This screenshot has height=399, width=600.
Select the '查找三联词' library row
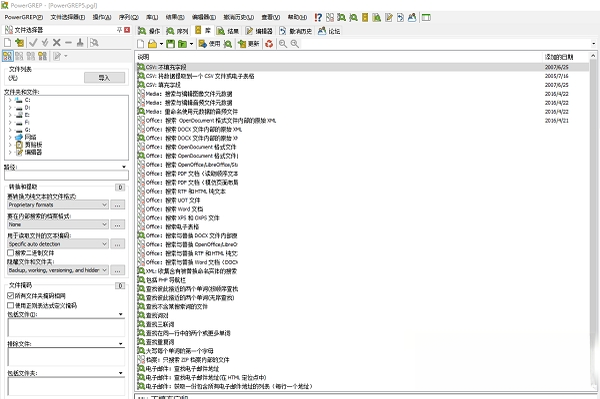tap(363, 324)
